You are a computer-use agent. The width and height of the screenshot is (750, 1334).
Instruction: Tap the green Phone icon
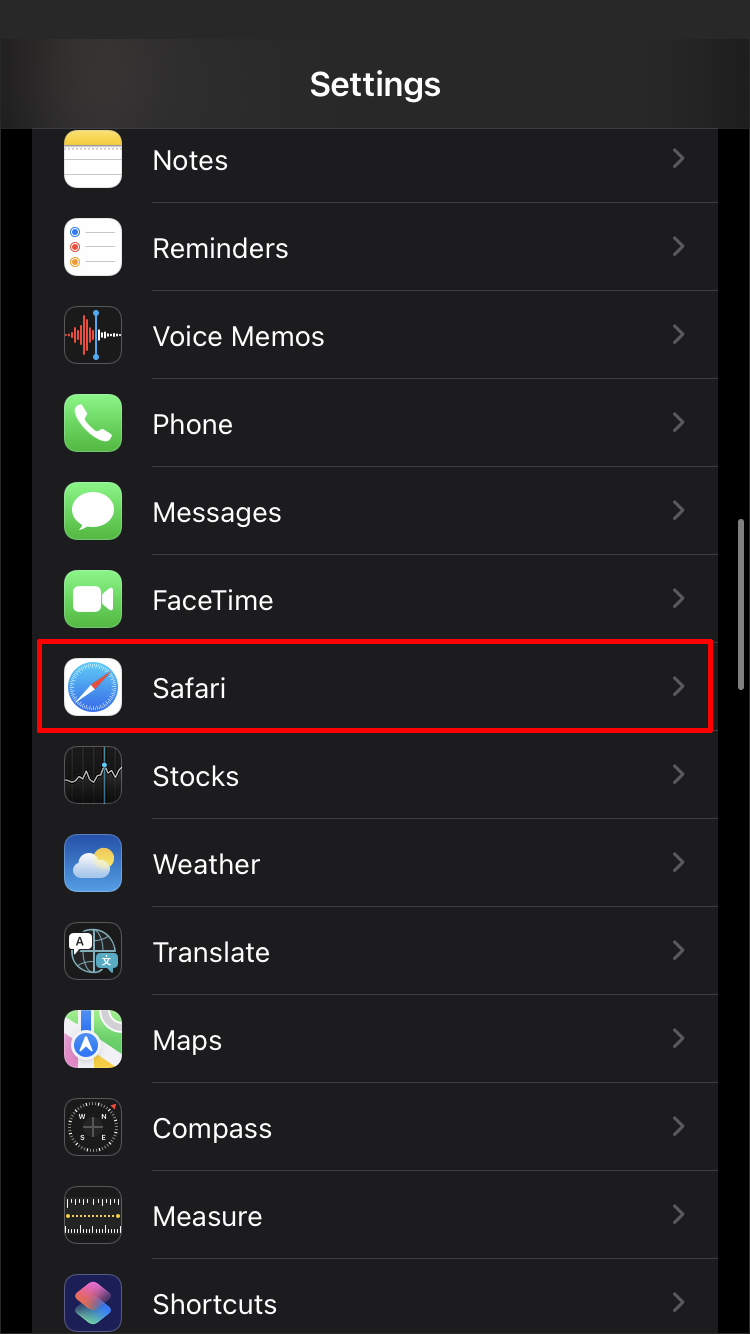[93, 423]
